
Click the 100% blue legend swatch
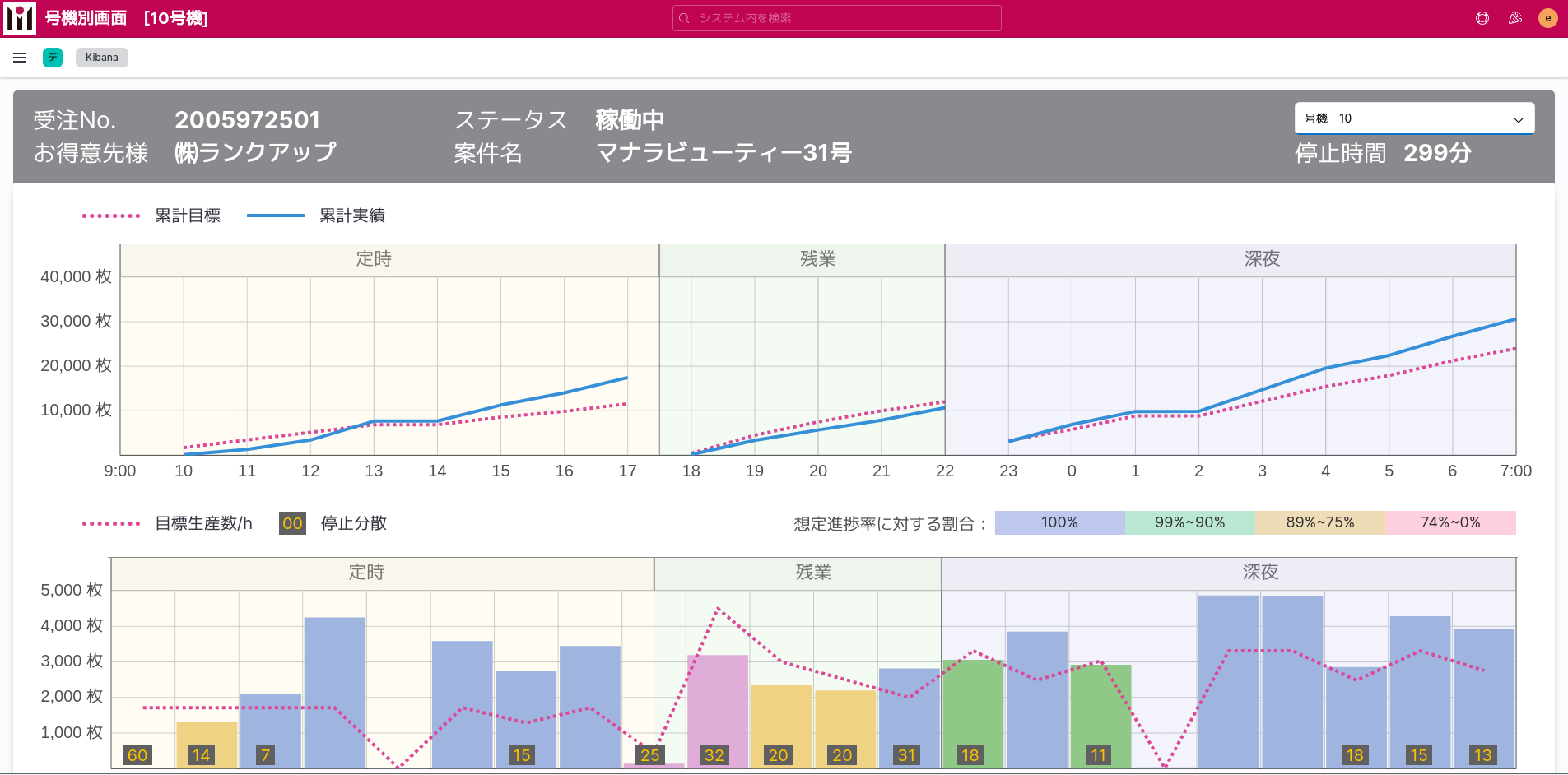(x=1059, y=522)
